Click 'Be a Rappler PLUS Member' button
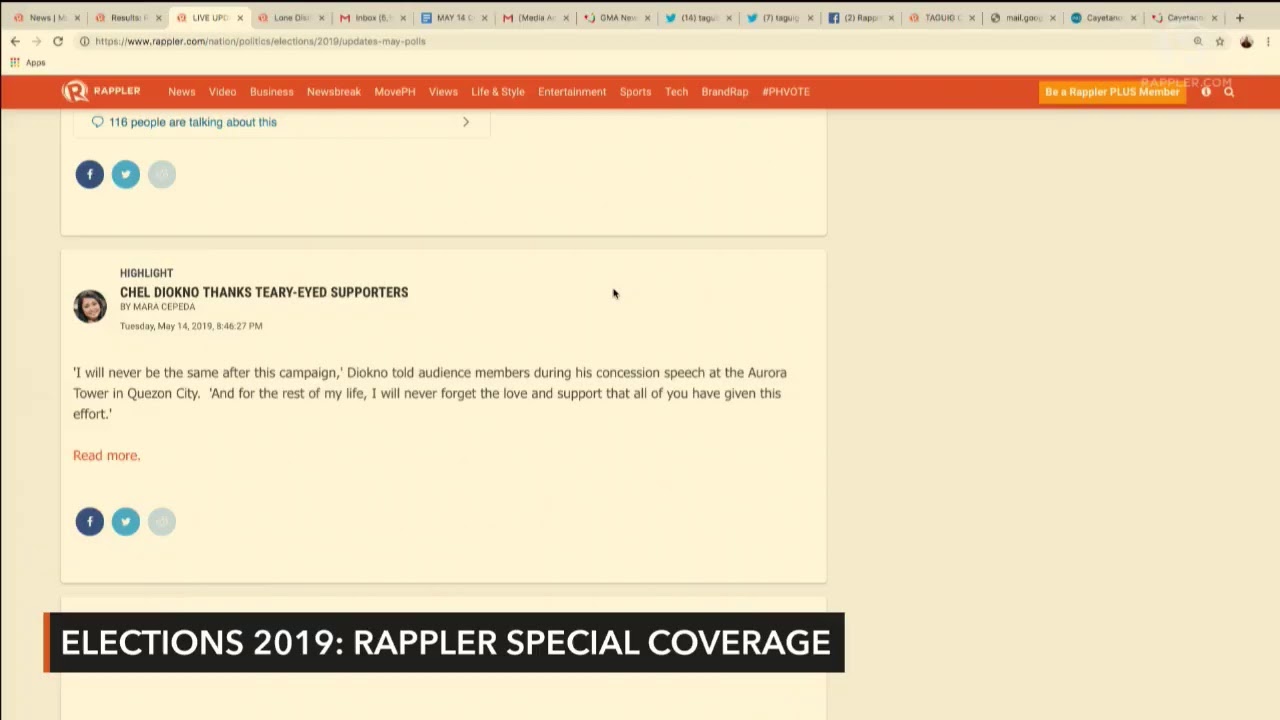The image size is (1280, 720). click(1112, 92)
